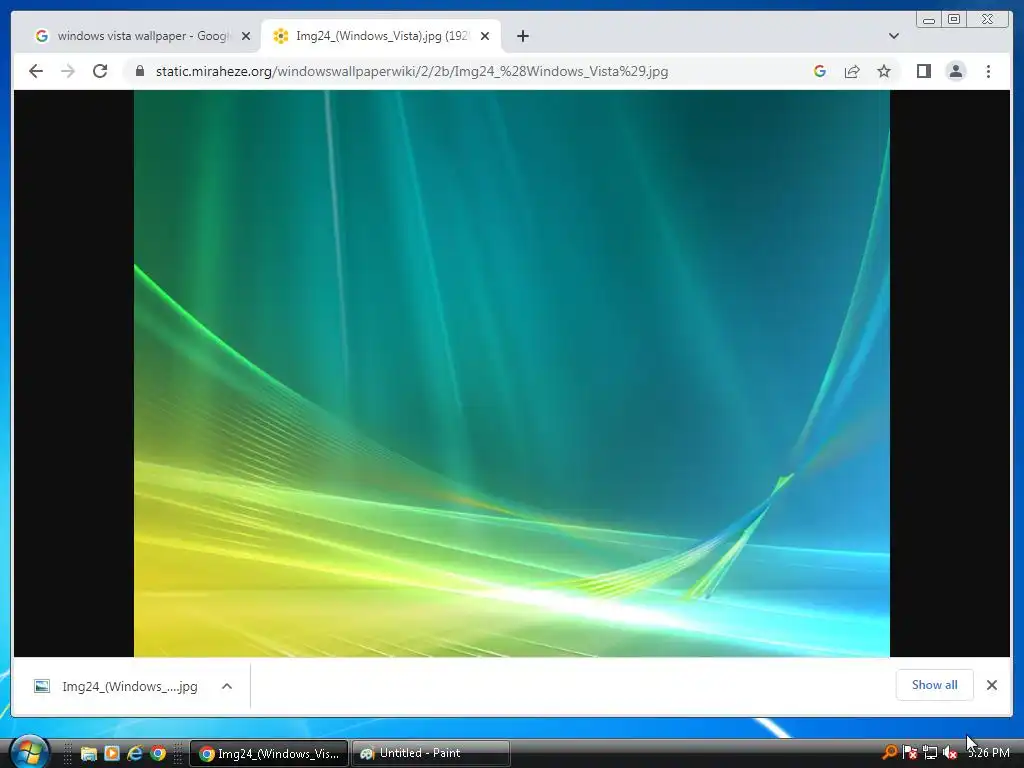Click the URL address bar
This screenshot has width=1024, height=768.
(x=411, y=71)
